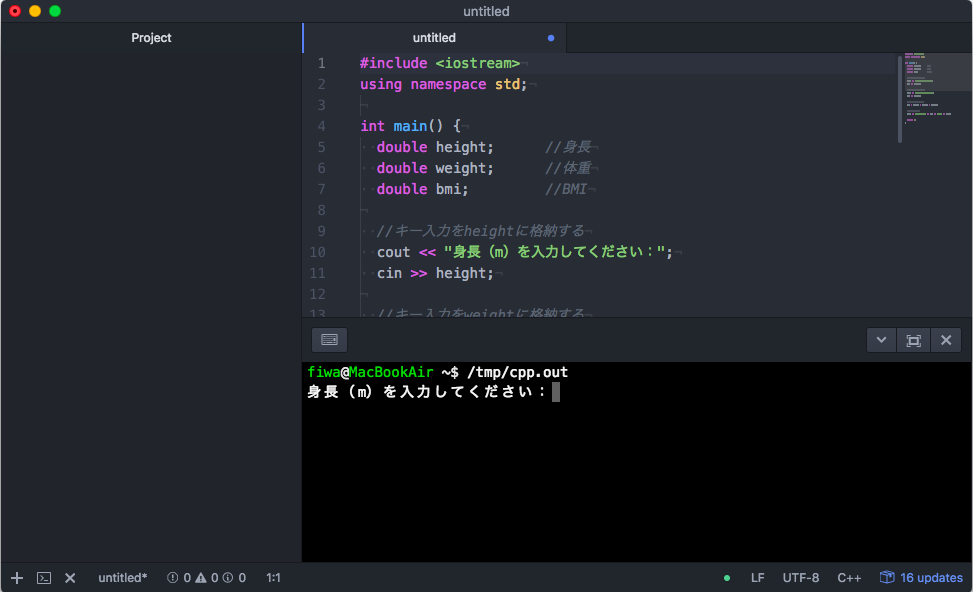Click the package icon beside 16 updates
Image resolution: width=973 pixels, height=592 pixels.
[x=887, y=578]
